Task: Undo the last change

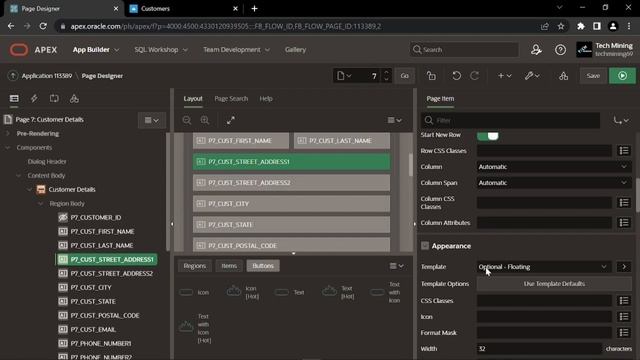Action: pyautogui.click(x=456, y=76)
